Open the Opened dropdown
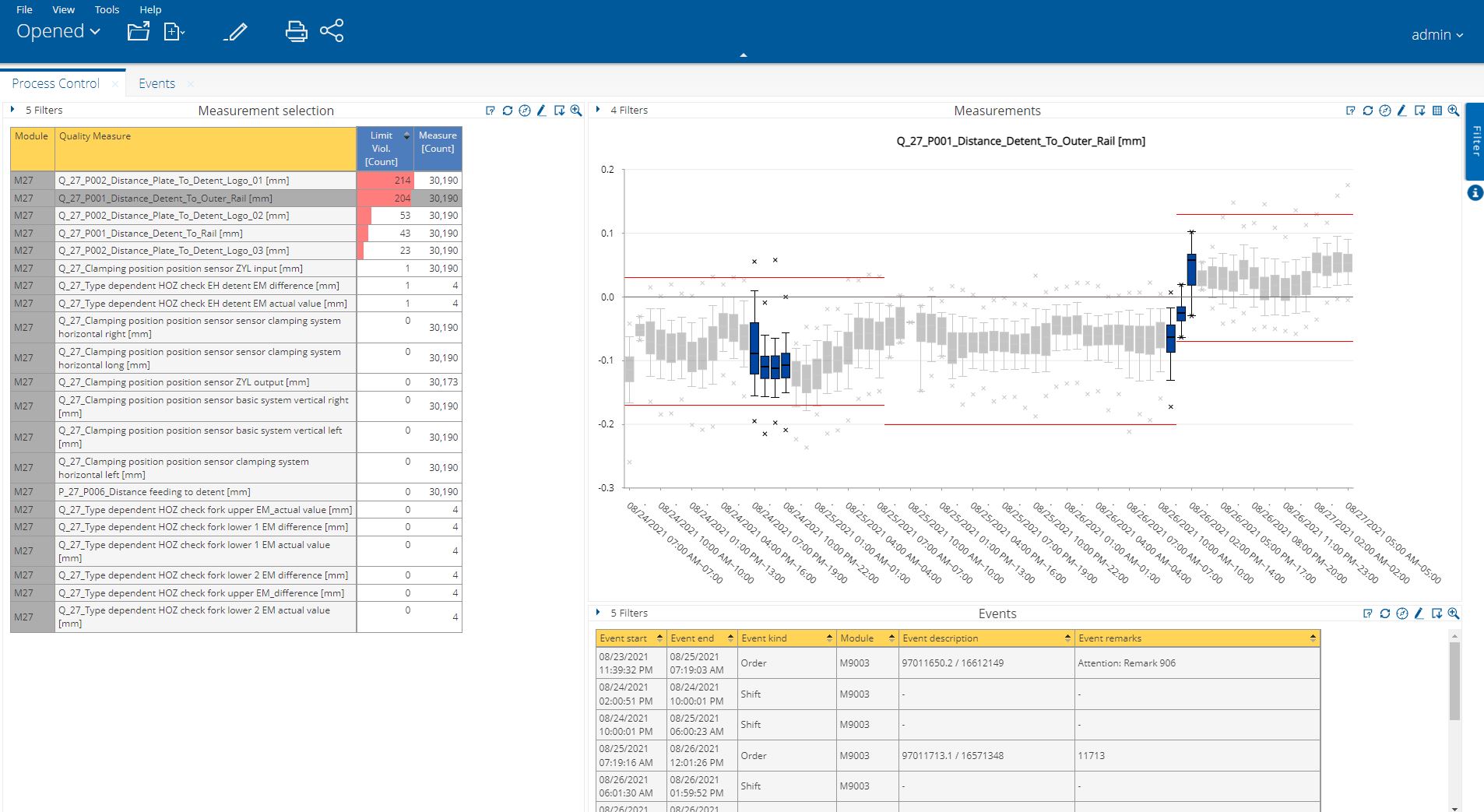Image resolution: width=1484 pixels, height=812 pixels. pyautogui.click(x=58, y=31)
